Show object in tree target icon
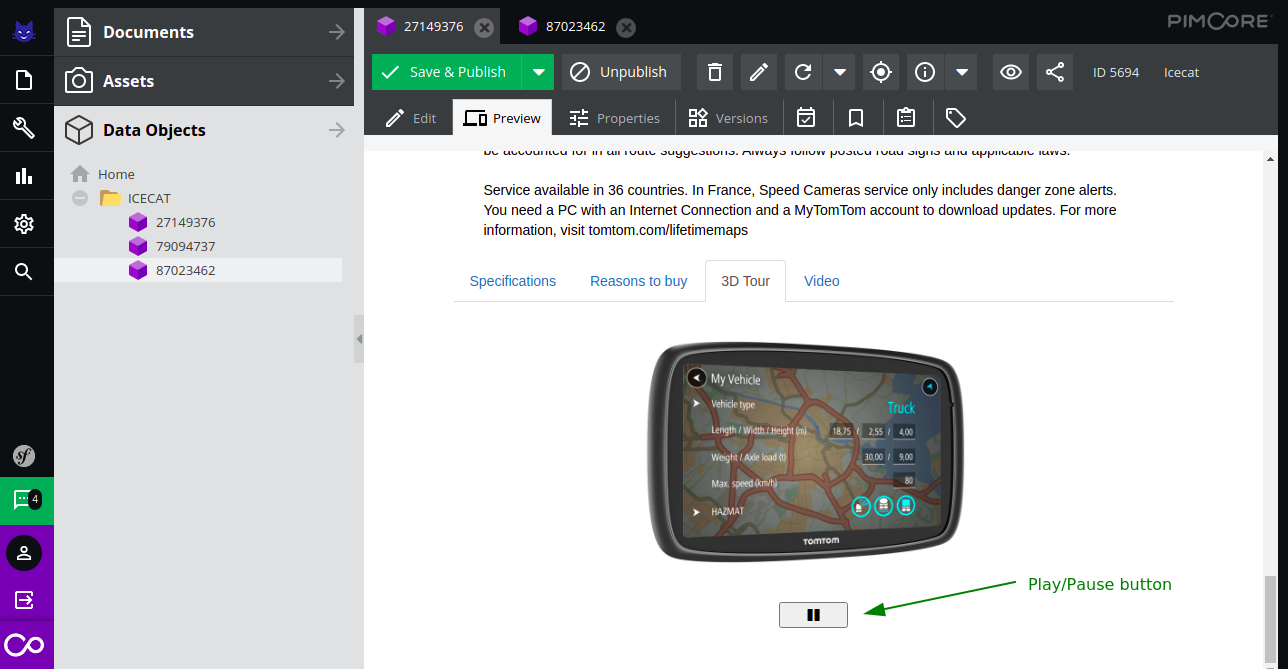This screenshot has width=1288, height=669. tap(880, 72)
